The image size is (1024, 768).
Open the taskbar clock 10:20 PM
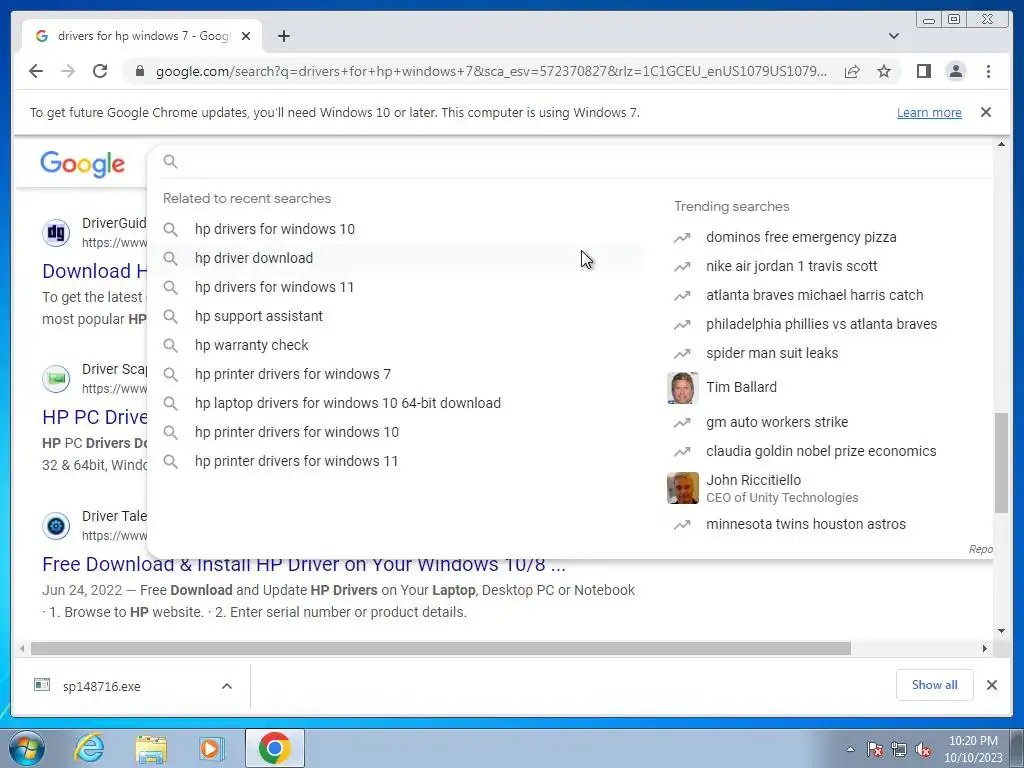(973, 749)
